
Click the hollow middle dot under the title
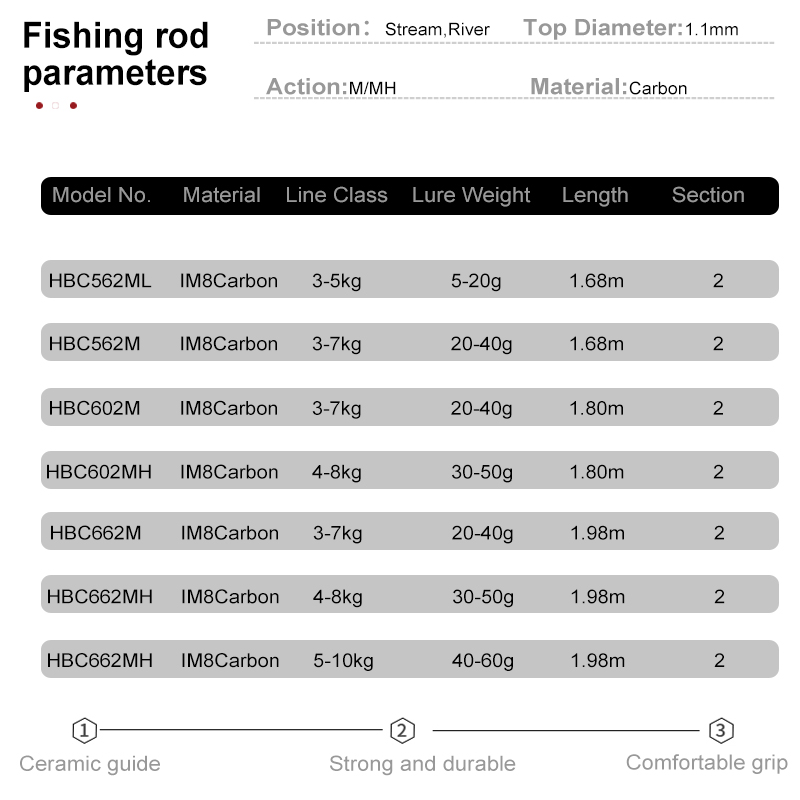(56, 106)
